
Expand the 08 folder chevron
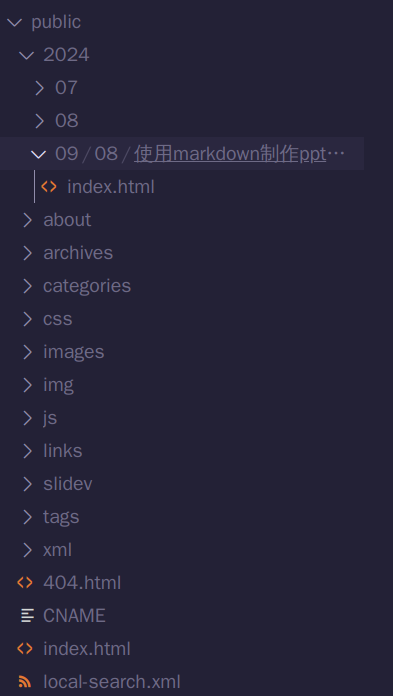(x=39, y=121)
